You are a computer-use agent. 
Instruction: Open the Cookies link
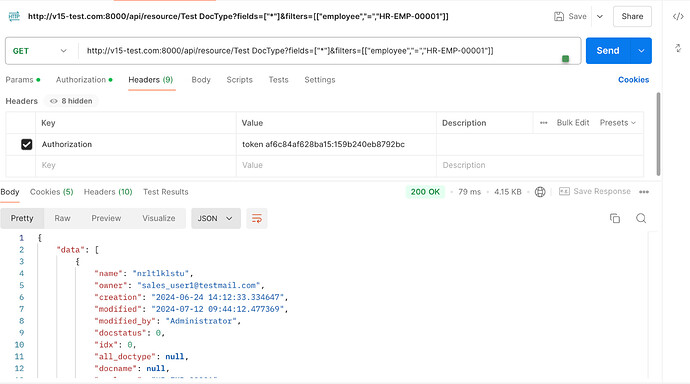coord(634,80)
